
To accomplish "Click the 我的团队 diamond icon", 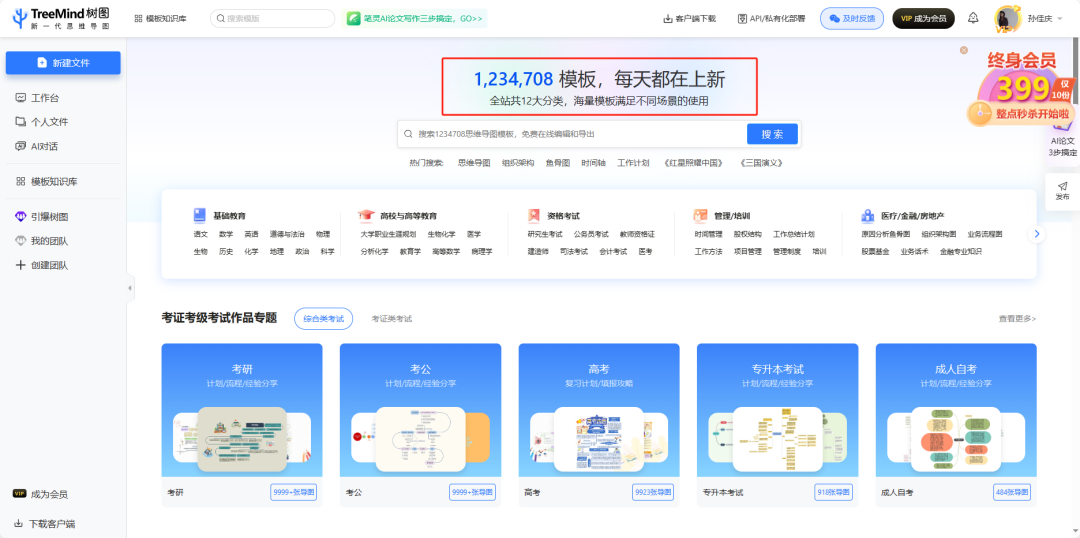I will (21, 240).
